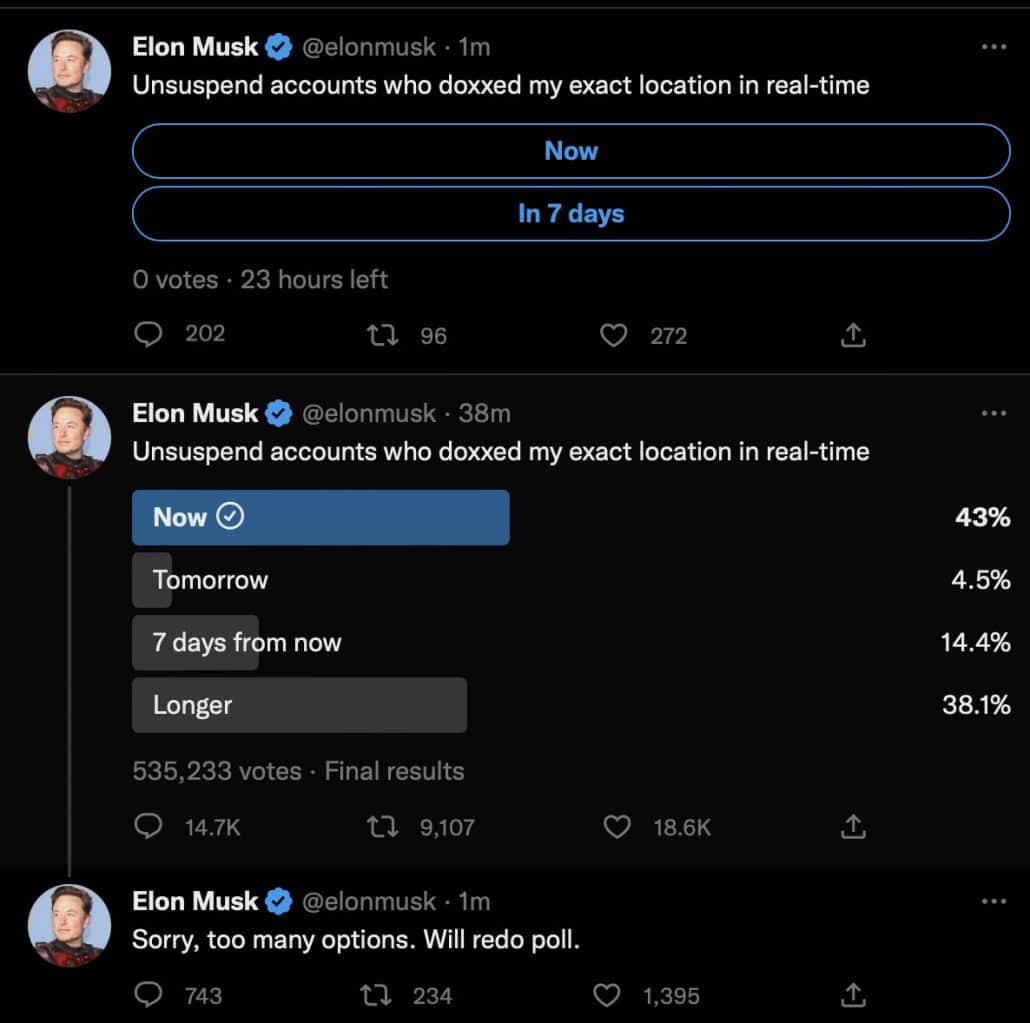The width and height of the screenshot is (1030, 1023).
Task: Vote 'Now' in the new poll
Action: coord(571,151)
